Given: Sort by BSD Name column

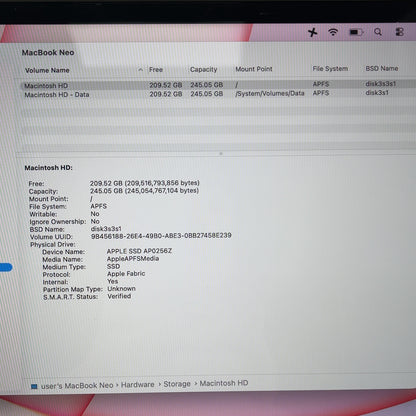Looking at the screenshot, I should pos(382,68).
